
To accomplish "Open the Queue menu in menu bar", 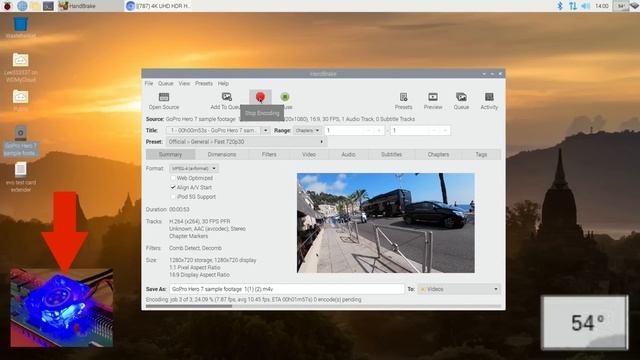I will click(x=165, y=83).
